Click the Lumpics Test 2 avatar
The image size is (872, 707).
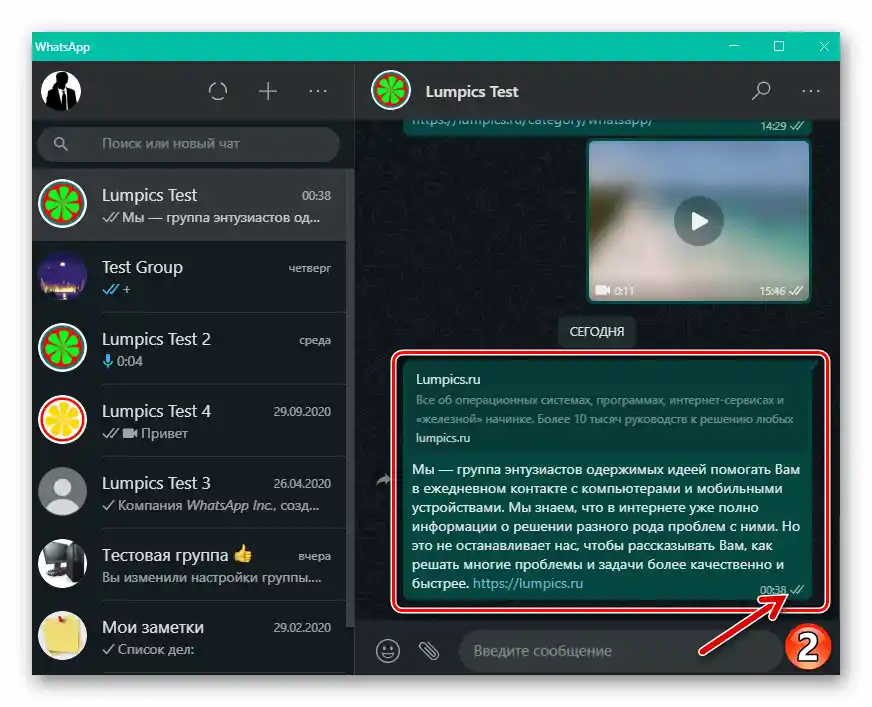point(62,348)
